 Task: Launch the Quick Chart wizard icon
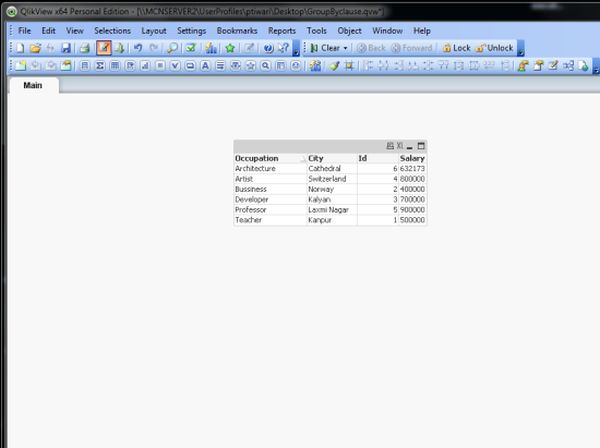211,48
